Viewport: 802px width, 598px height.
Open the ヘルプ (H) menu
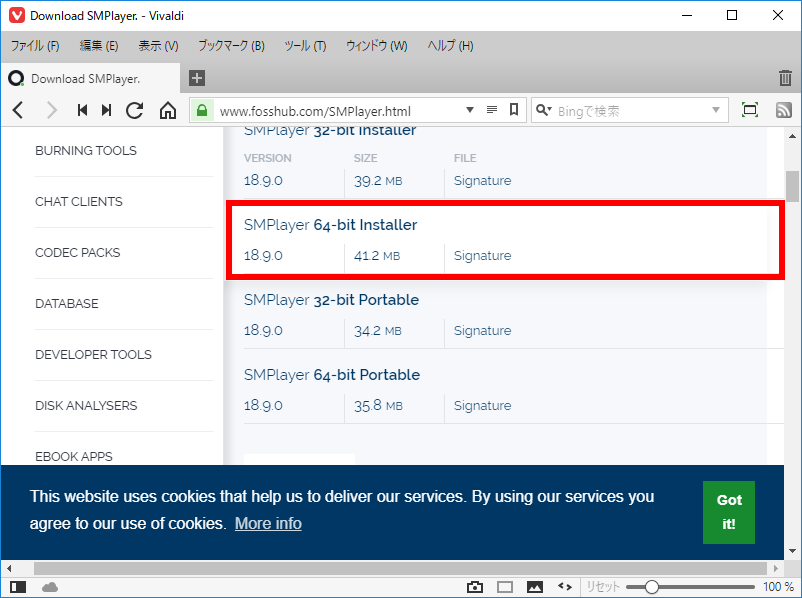(x=450, y=46)
